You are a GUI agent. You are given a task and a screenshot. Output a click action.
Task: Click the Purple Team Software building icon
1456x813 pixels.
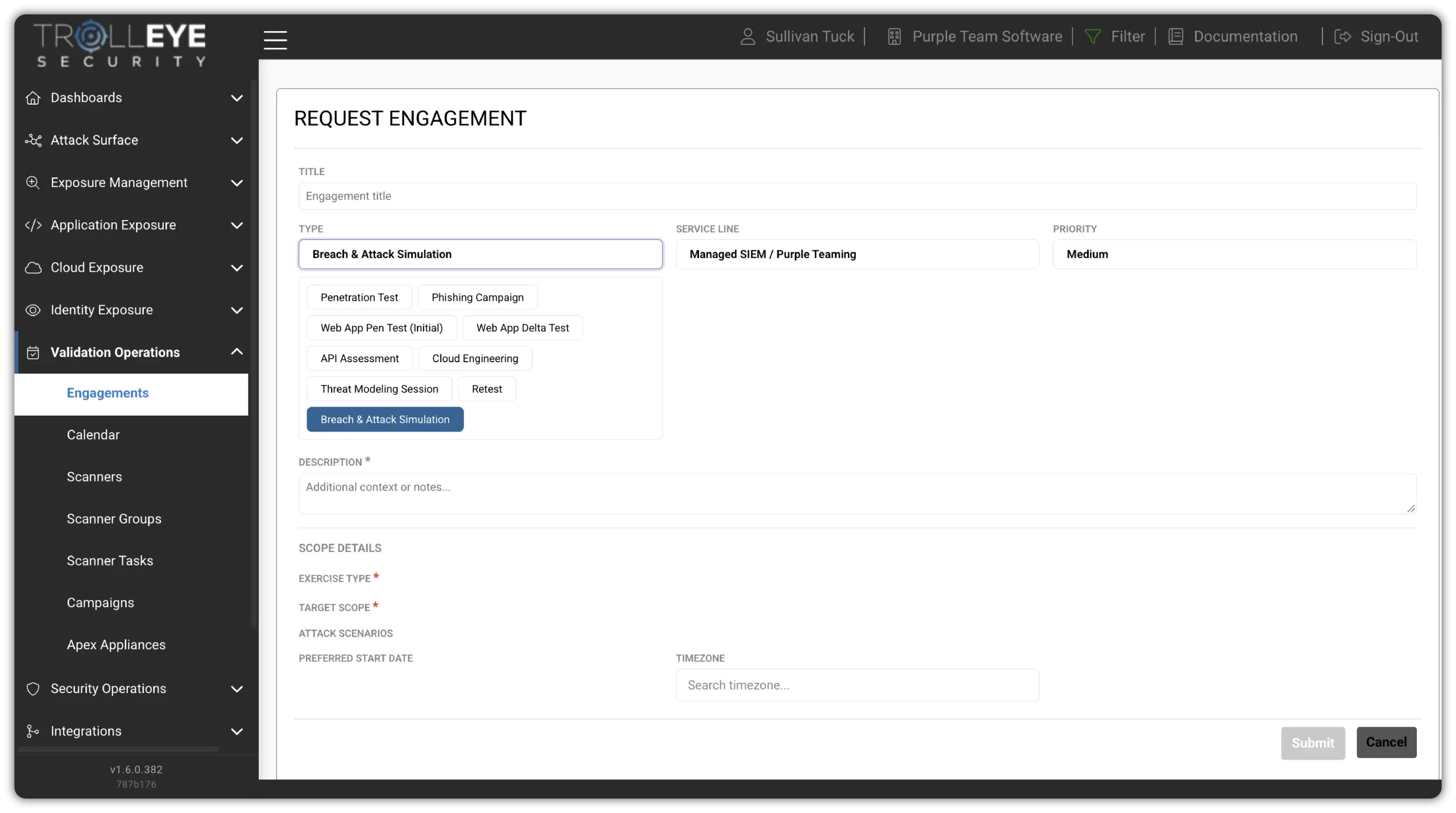894,36
